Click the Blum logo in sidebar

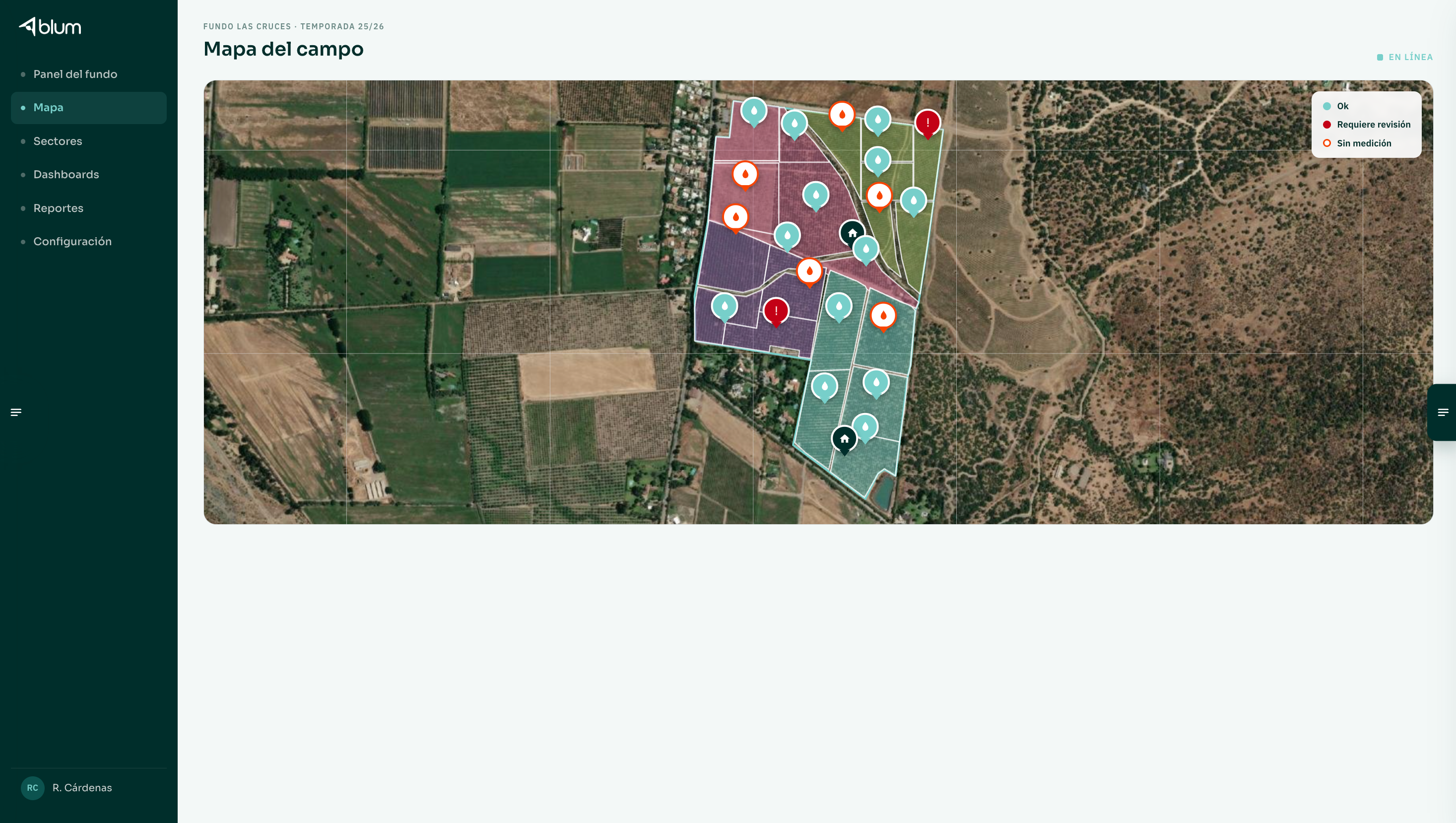50,27
